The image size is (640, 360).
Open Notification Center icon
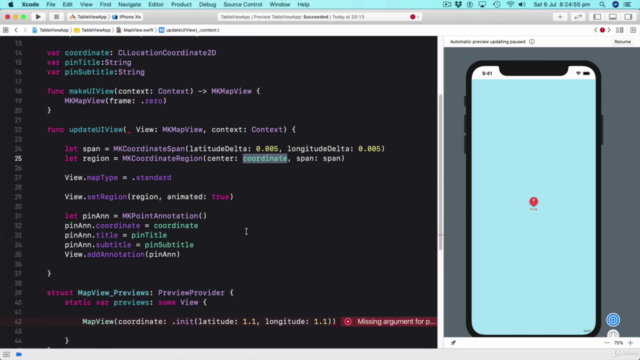click(x=627, y=4)
